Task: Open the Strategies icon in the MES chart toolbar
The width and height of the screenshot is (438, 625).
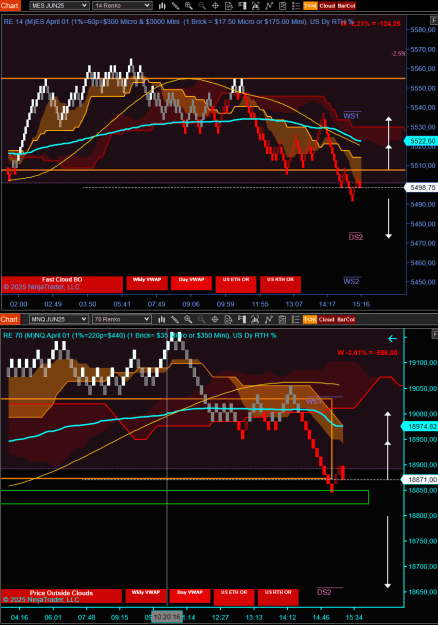Action: pyautogui.click(x=269, y=6)
